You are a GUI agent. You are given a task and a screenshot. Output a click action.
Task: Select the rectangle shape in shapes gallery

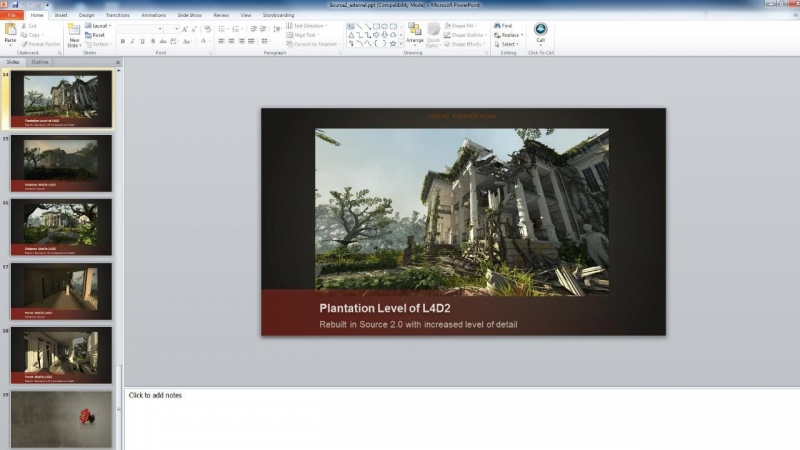point(376,27)
